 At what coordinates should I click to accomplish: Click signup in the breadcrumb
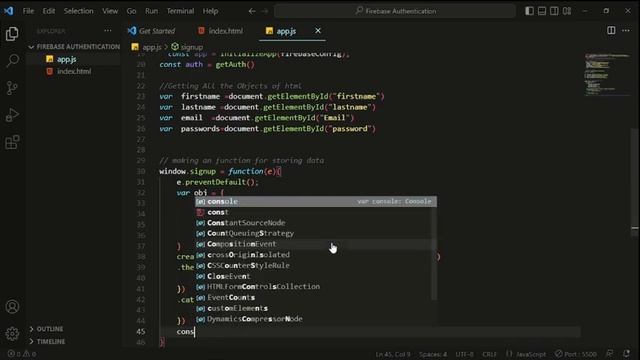point(187,47)
